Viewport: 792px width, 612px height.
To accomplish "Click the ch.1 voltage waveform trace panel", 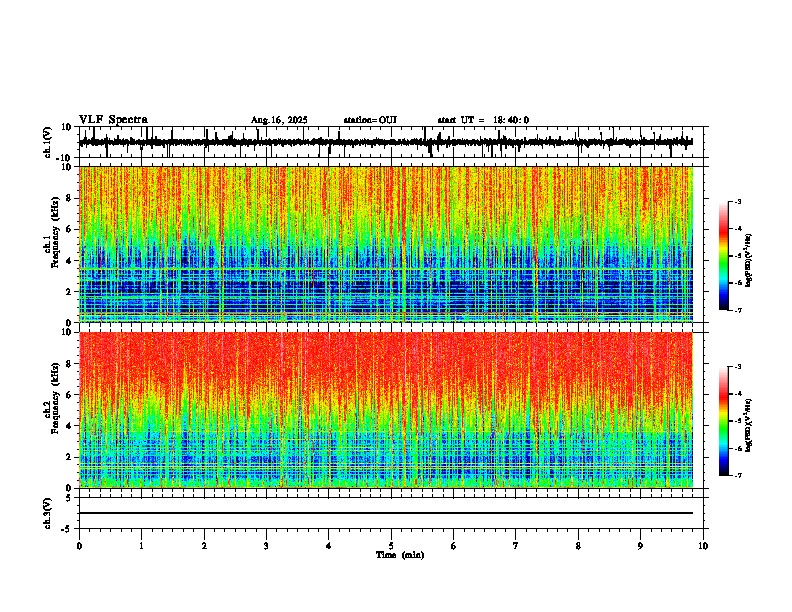I will (391, 142).
